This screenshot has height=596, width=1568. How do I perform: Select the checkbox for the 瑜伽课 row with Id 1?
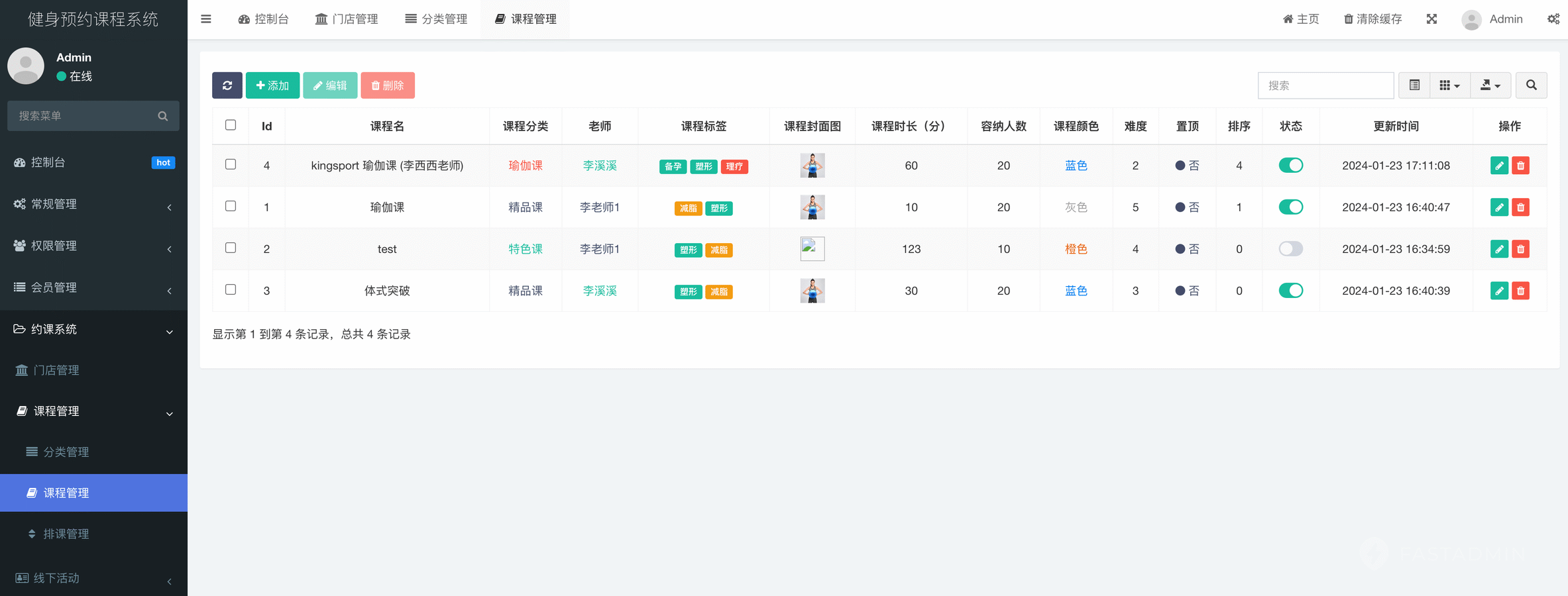point(231,206)
